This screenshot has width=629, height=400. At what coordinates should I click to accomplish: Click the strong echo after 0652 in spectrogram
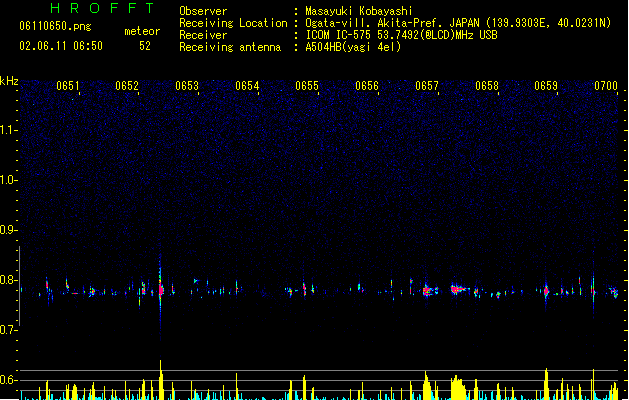pos(161,289)
